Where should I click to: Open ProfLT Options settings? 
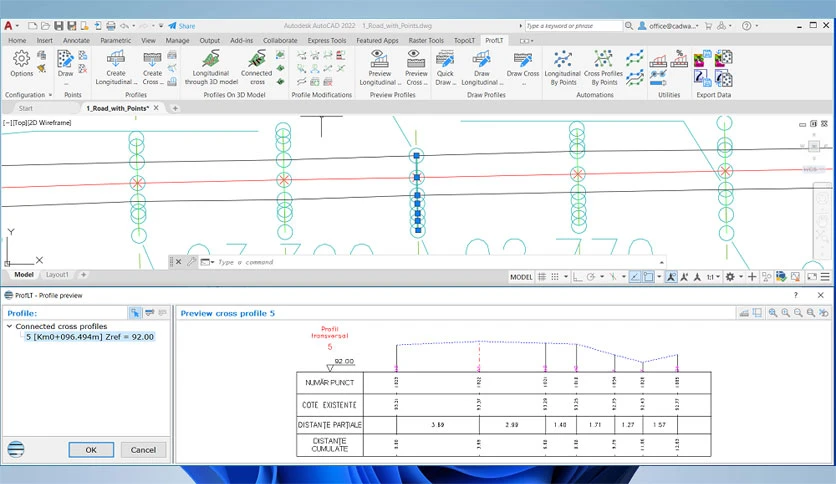[21, 64]
